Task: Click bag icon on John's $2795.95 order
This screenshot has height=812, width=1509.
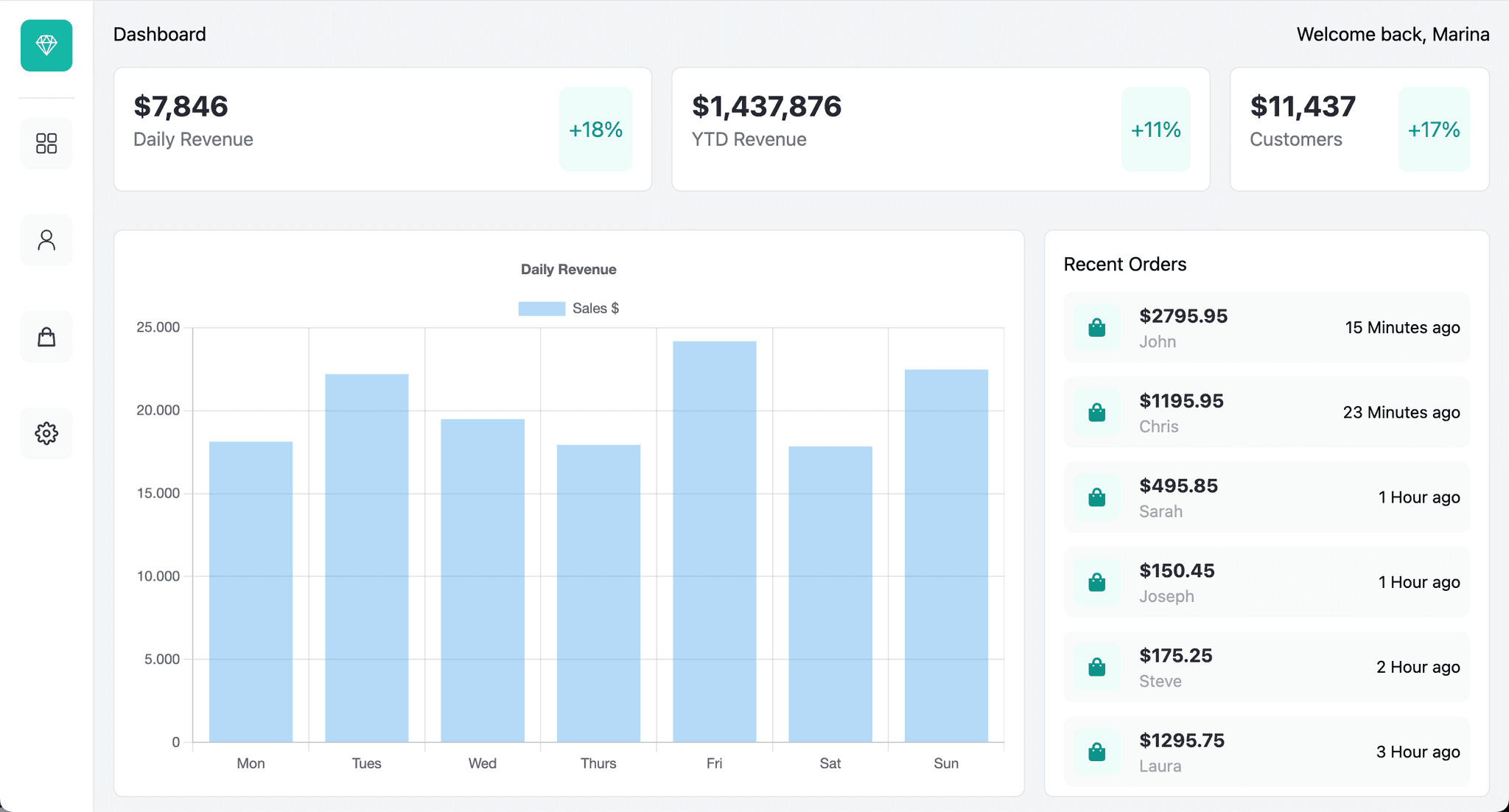Action: click(1096, 327)
